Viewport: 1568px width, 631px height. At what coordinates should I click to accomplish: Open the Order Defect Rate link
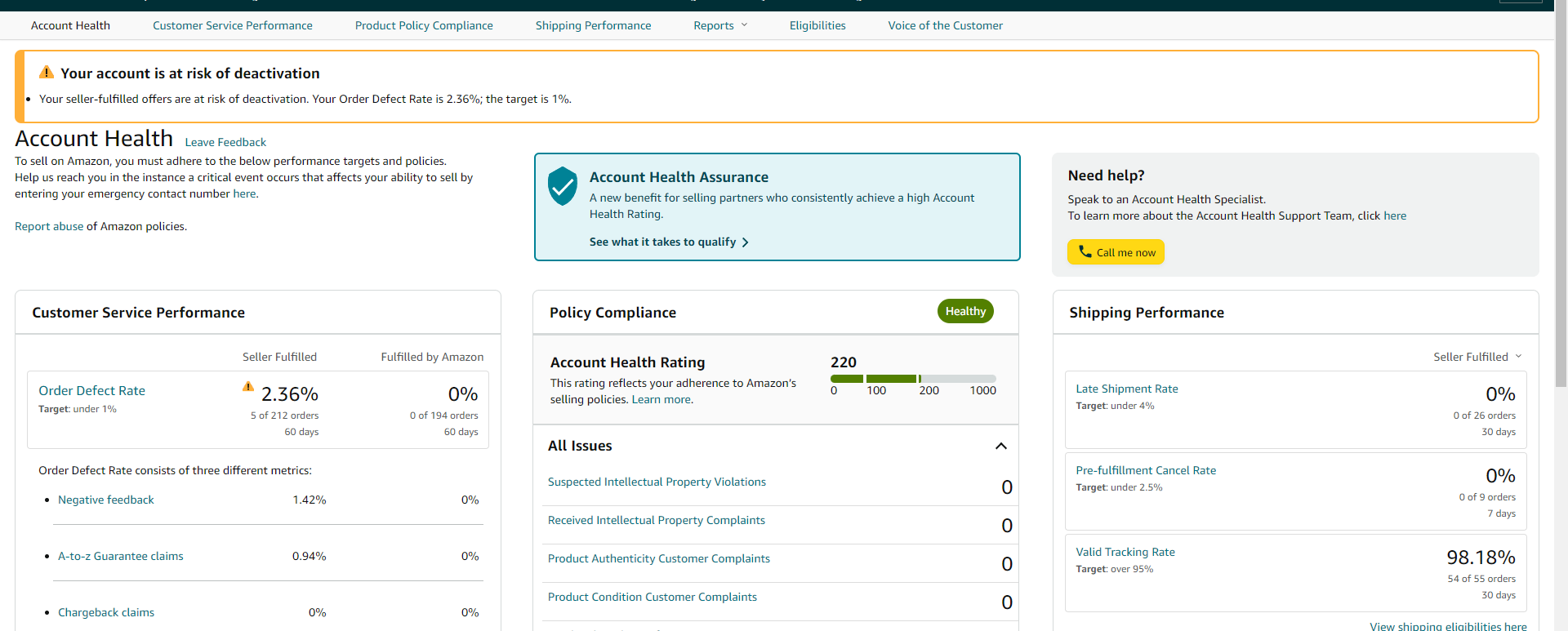(x=92, y=391)
